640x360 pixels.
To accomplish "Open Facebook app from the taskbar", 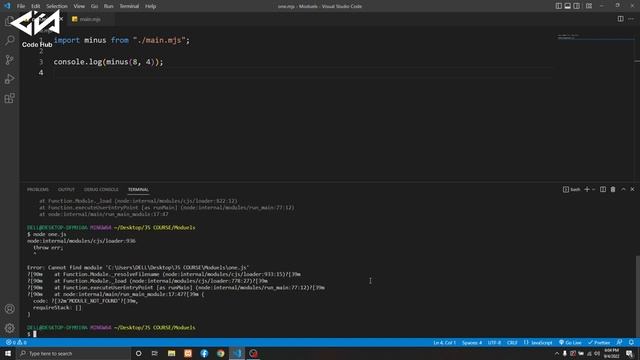I will pos(204,353).
